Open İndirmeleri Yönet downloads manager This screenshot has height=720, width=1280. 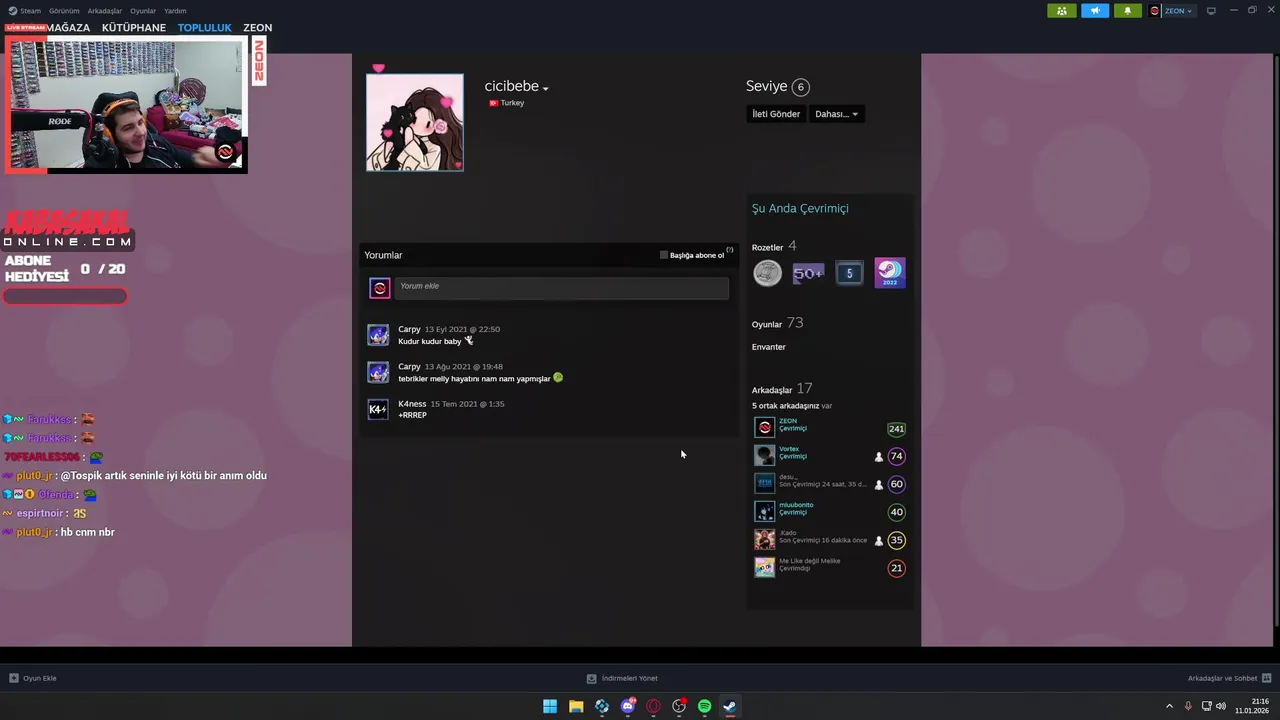622,678
